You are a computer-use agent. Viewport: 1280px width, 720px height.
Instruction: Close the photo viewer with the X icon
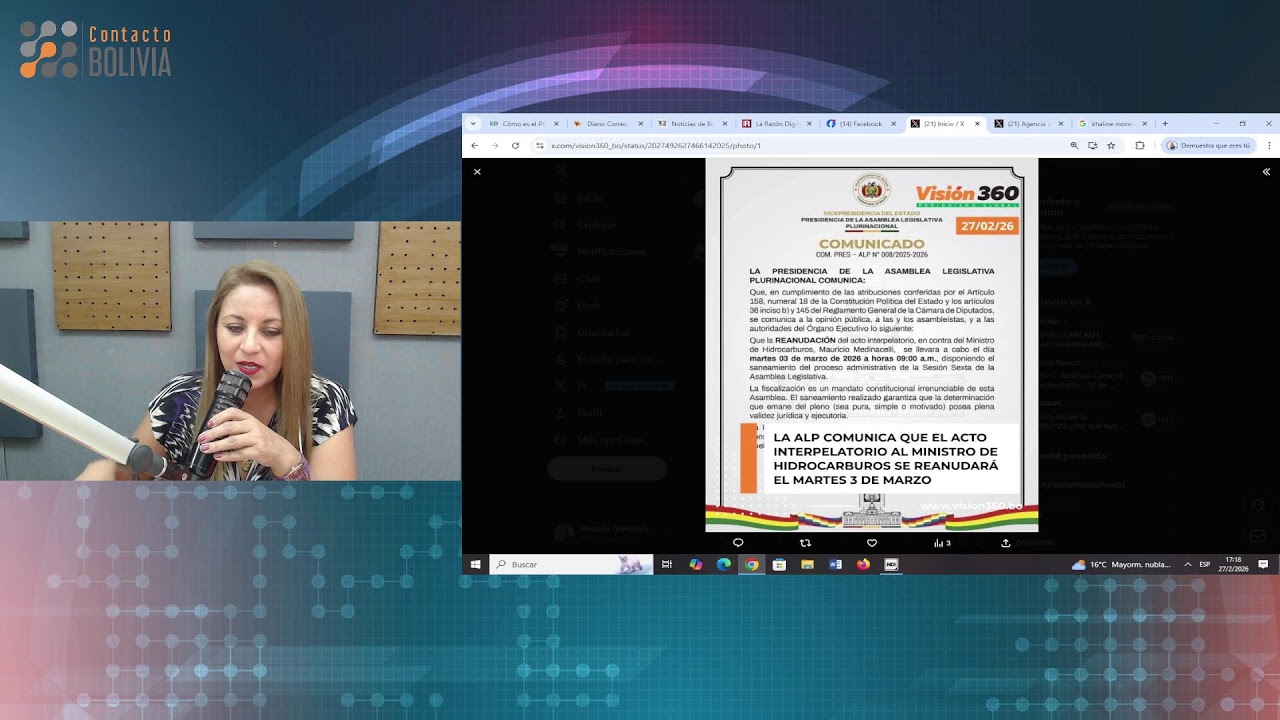[477, 172]
